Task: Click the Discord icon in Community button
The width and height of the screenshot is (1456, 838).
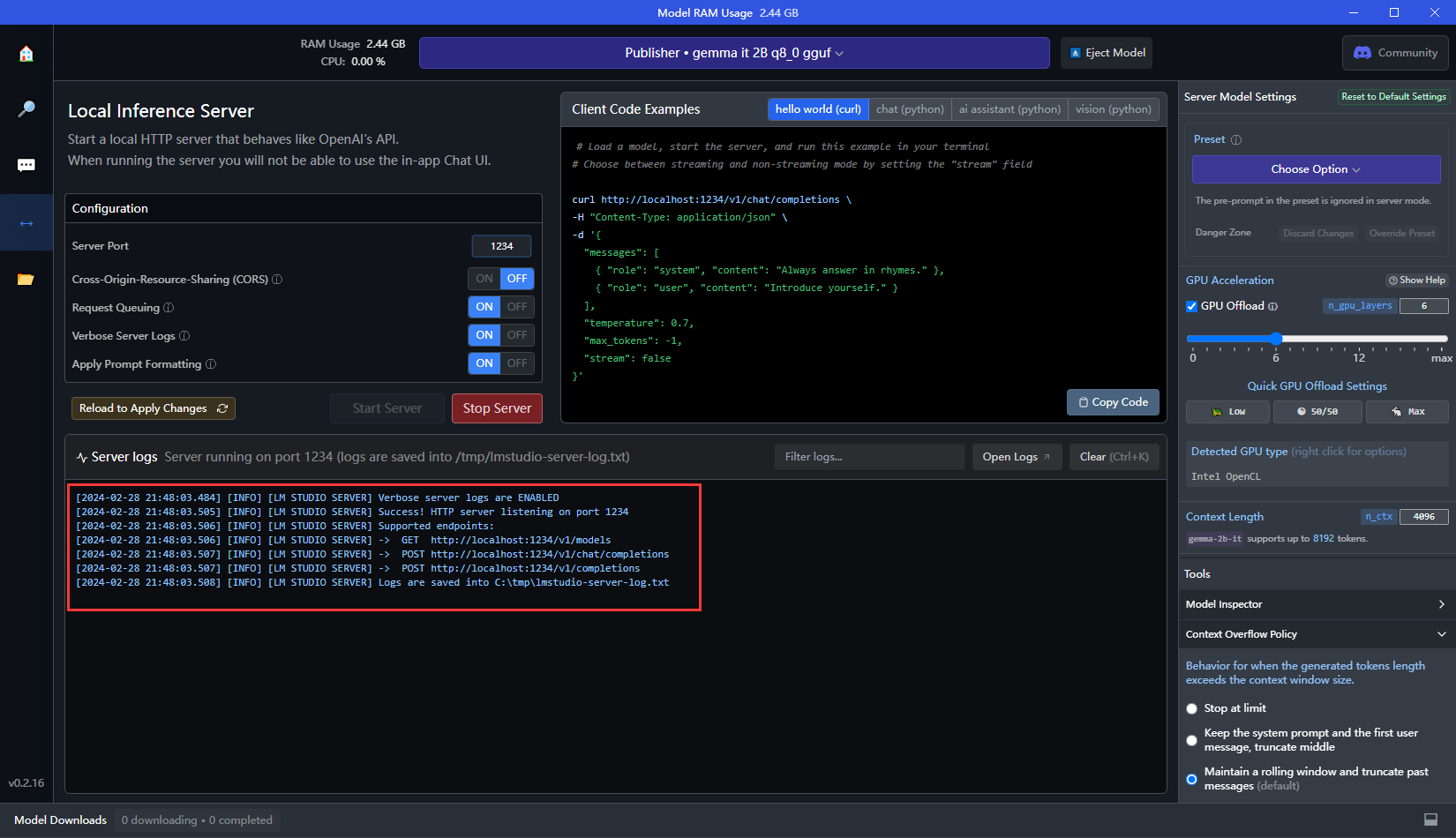Action: point(1362,53)
